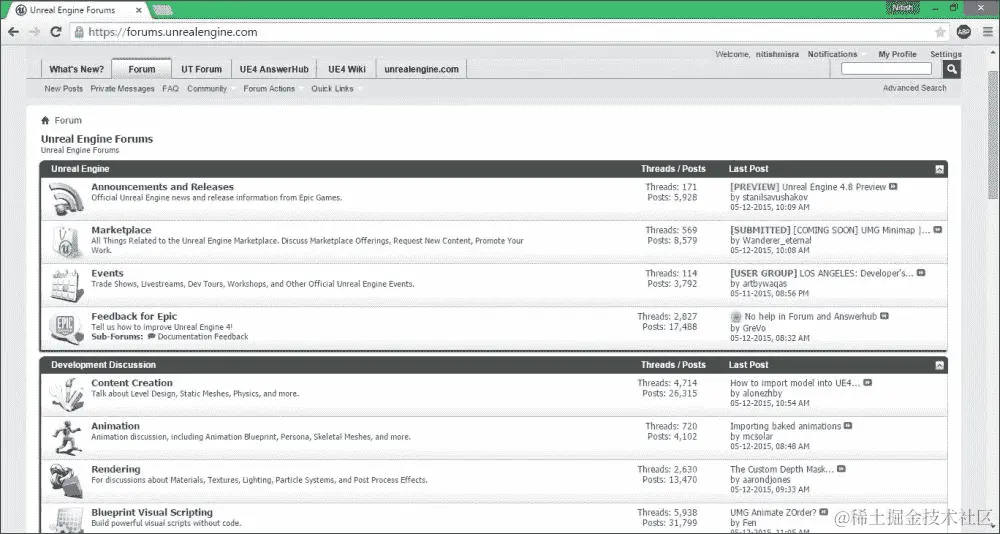Open the Settings link at top right
1000x534 pixels.
[946, 54]
